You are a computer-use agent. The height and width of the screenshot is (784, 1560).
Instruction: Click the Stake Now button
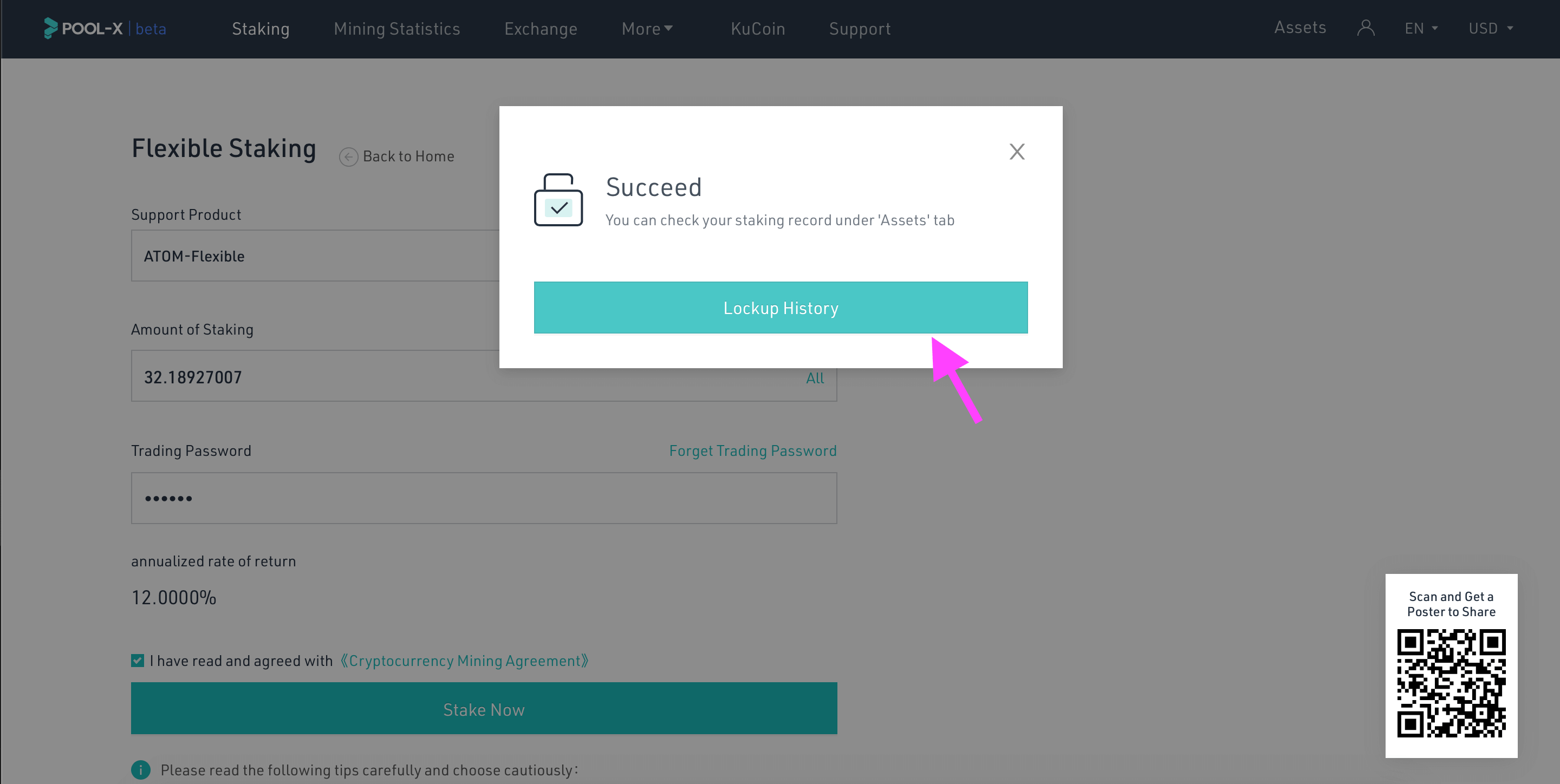[484, 708]
